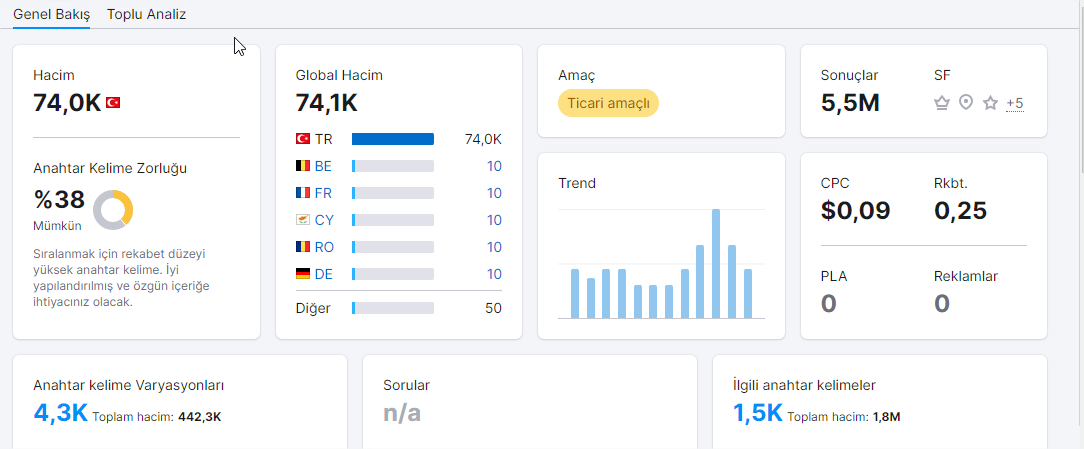Click the tallest bar in Trend chart

pos(716,264)
